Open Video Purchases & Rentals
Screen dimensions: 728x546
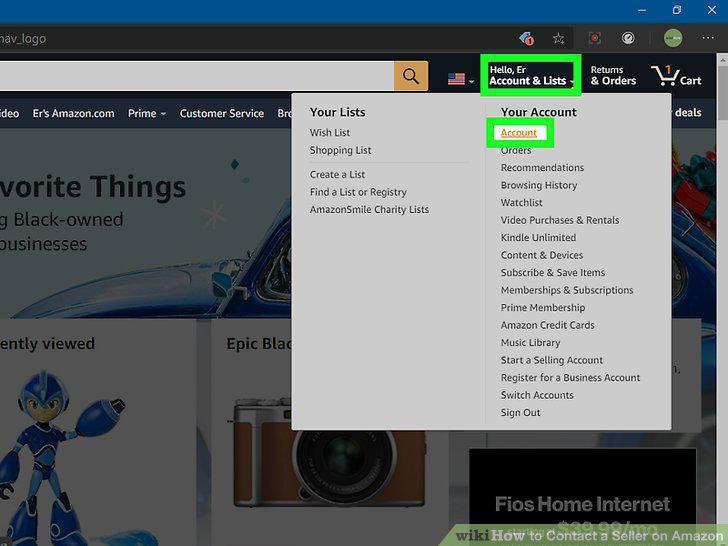(x=560, y=220)
